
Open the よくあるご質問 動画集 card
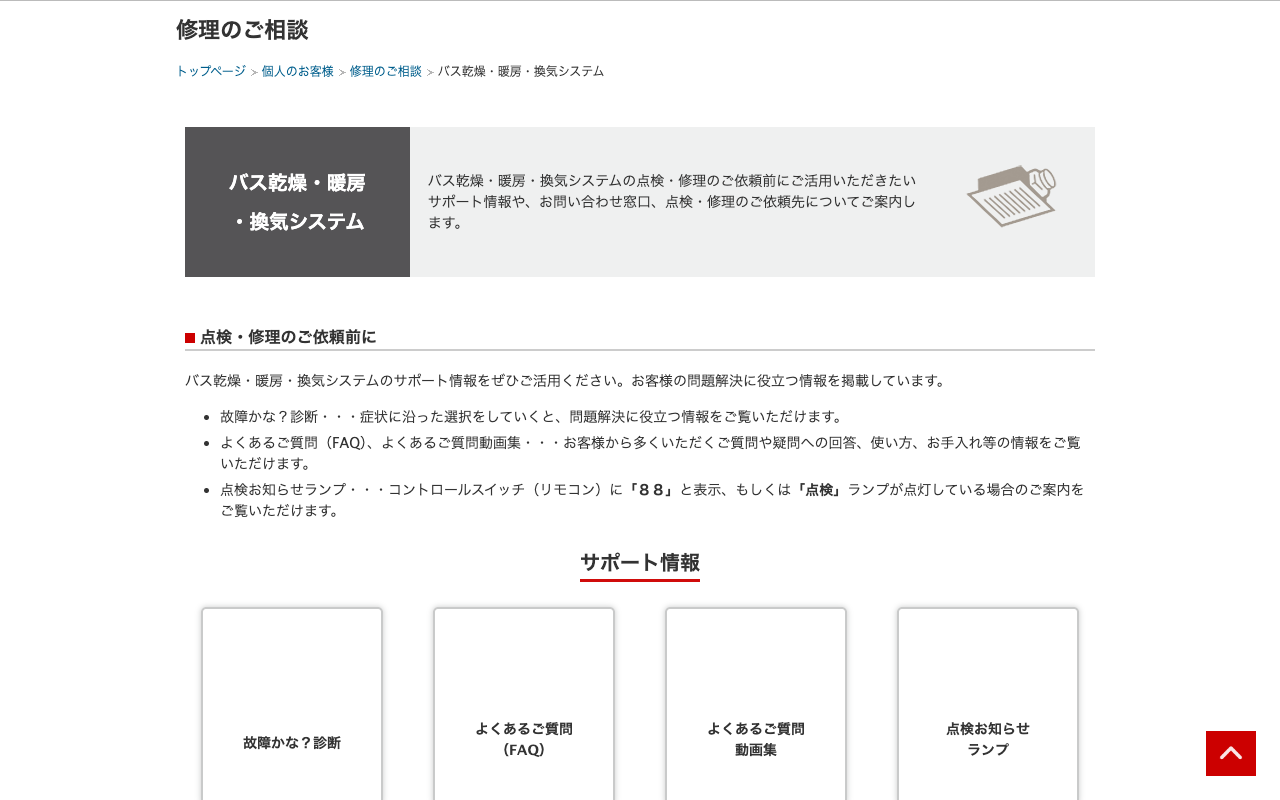756,704
